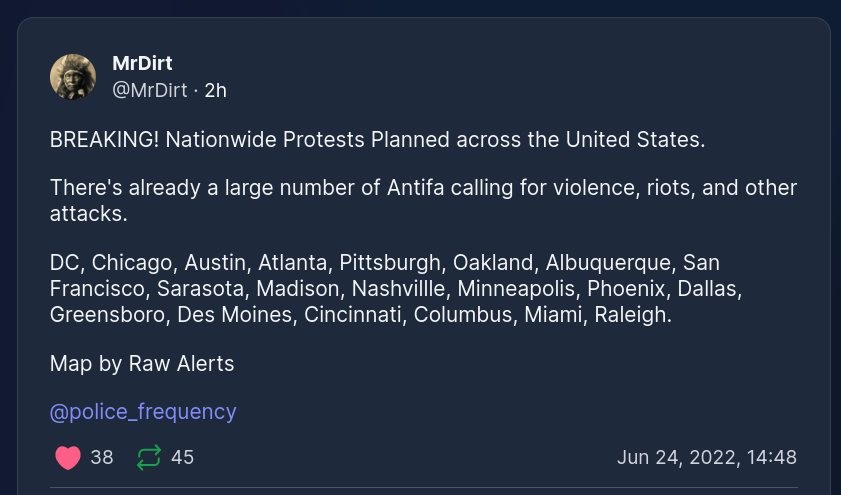Open the @MrDirt handle link
841x495 pixels.
click(x=150, y=90)
